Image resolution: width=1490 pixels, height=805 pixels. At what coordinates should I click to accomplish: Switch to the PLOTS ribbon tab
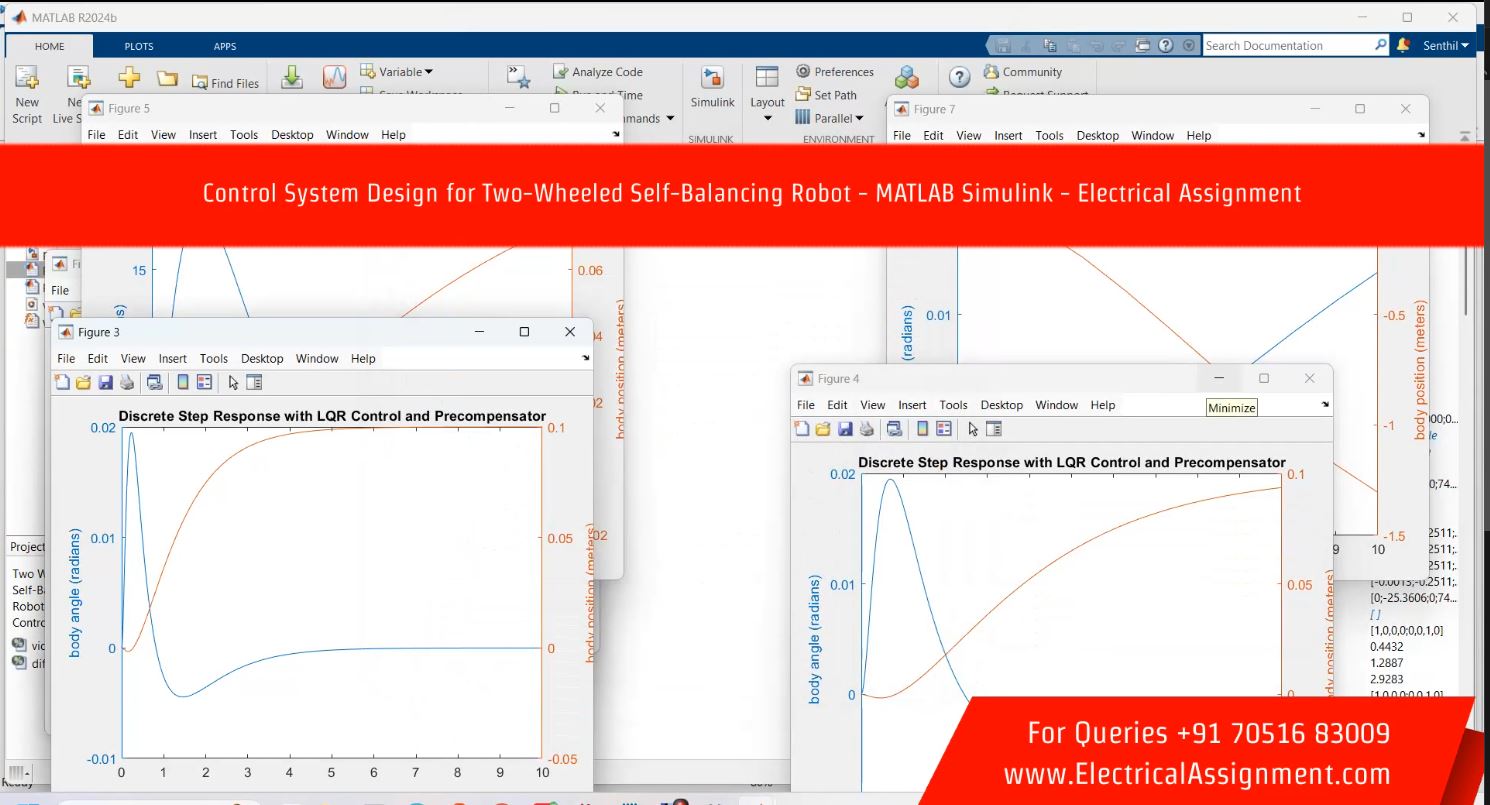point(139,46)
